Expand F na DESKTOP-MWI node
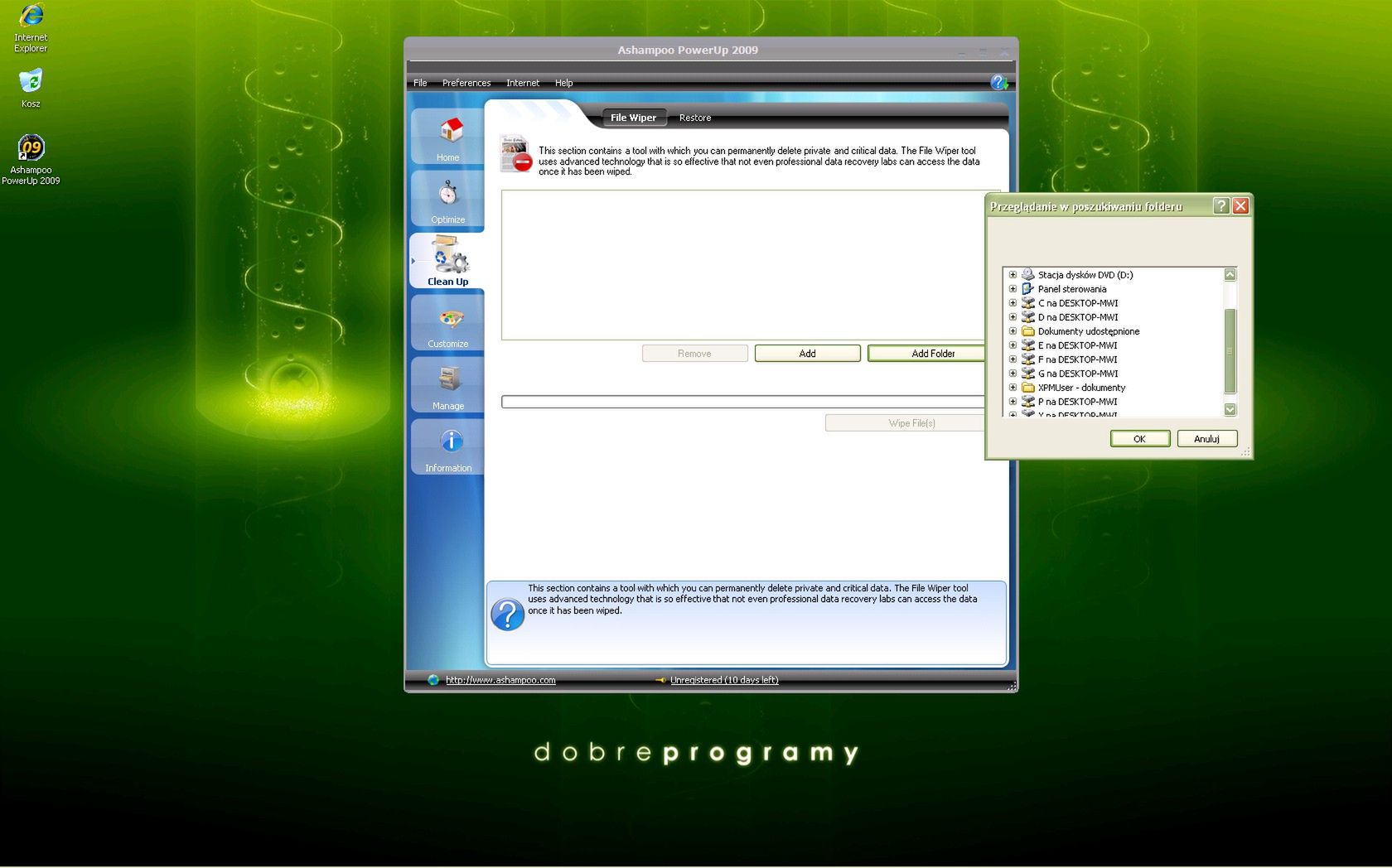 (x=1013, y=359)
